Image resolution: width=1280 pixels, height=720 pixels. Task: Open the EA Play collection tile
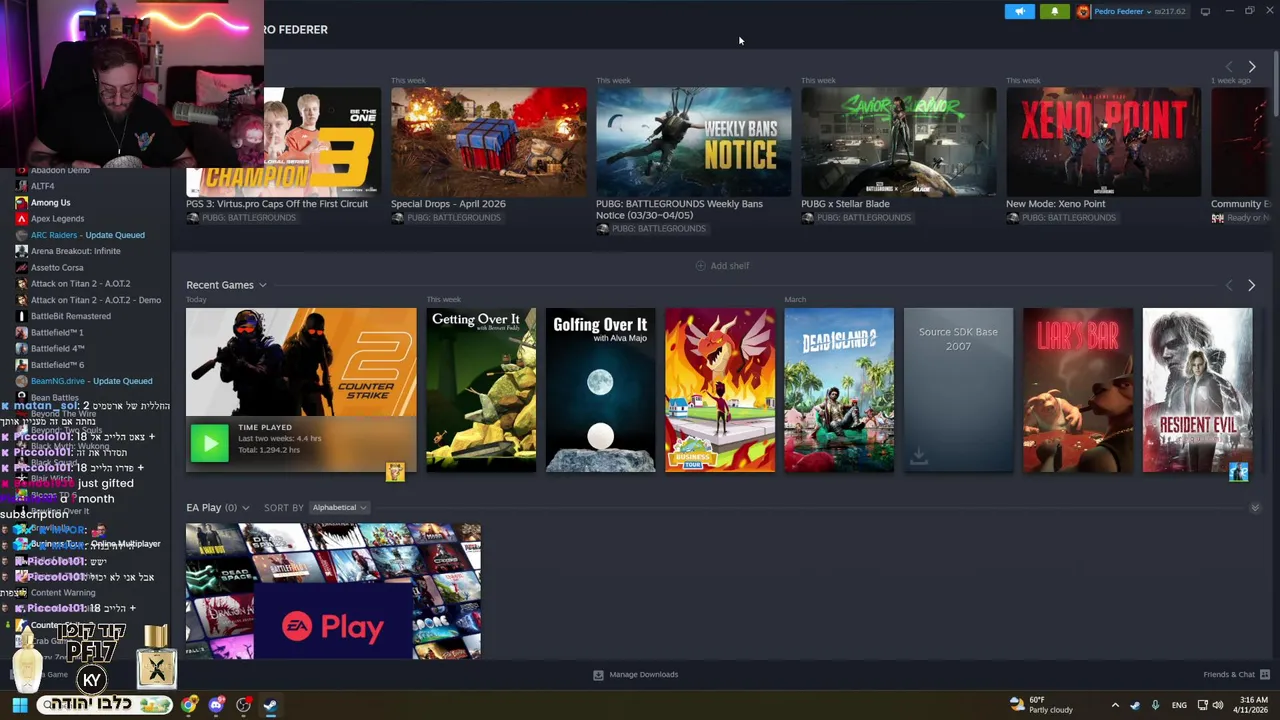pos(333,591)
